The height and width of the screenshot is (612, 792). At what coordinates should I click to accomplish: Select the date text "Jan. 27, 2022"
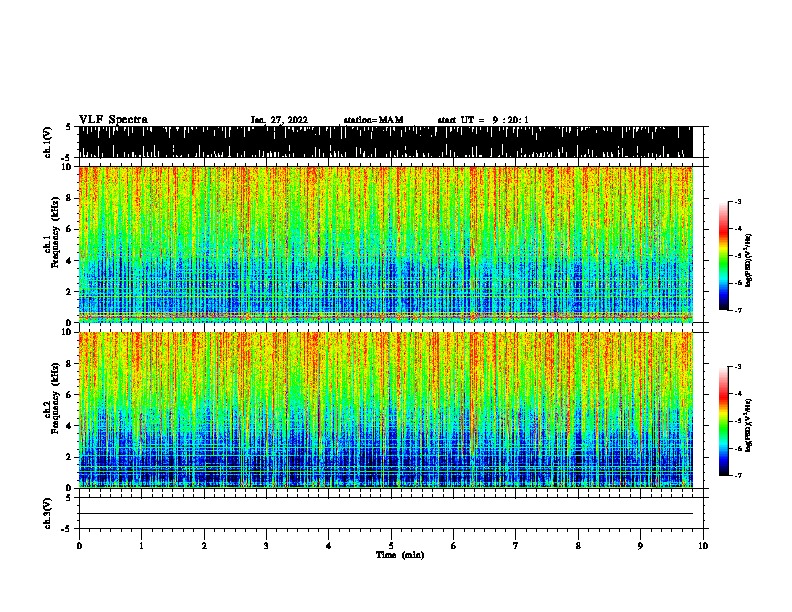pos(279,120)
